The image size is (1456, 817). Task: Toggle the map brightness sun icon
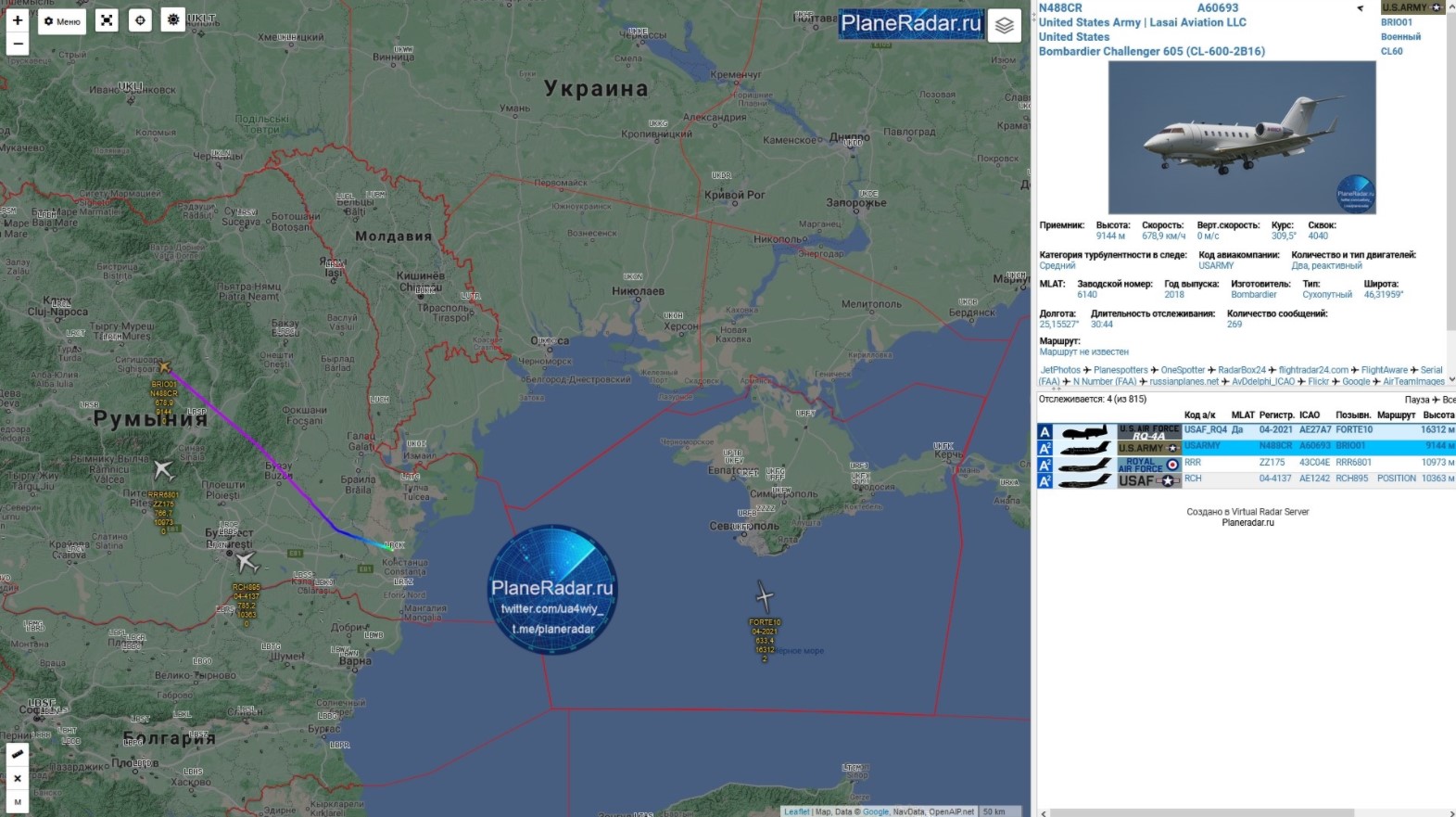[173, 19]
